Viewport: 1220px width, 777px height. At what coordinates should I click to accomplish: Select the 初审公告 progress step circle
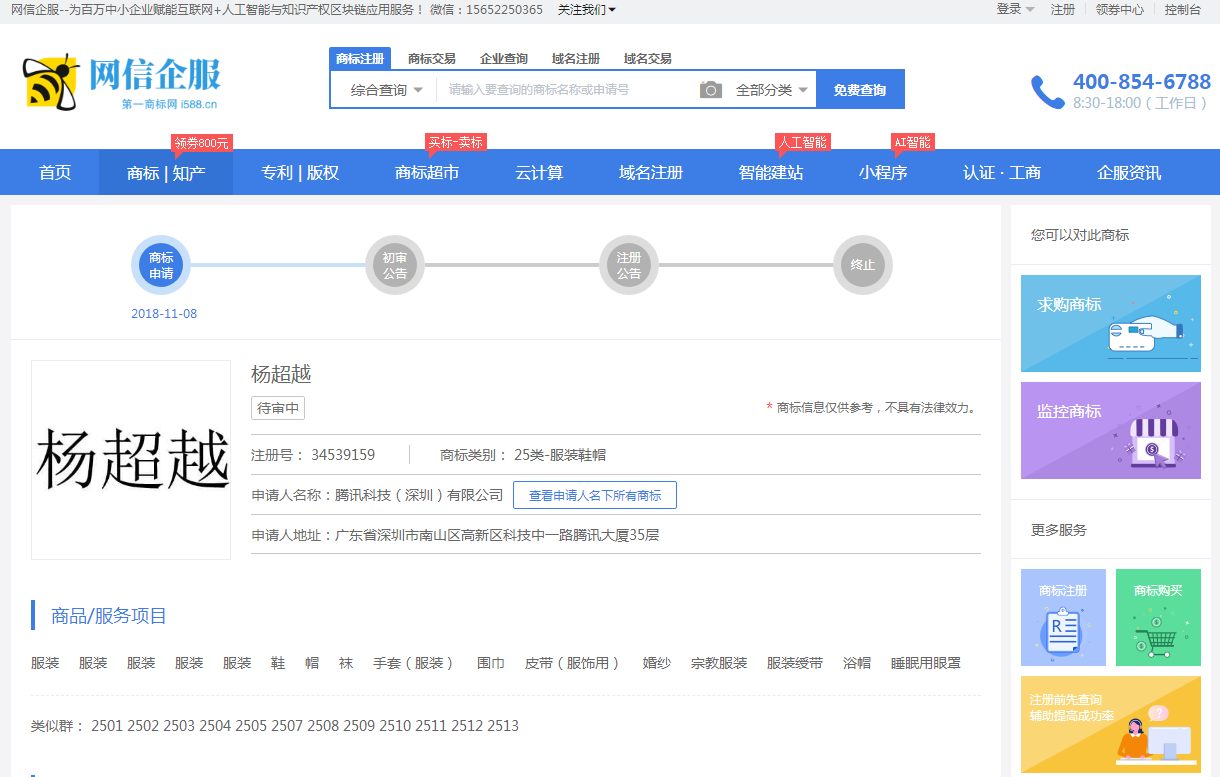pyautogui.click(x=395, y=265)
